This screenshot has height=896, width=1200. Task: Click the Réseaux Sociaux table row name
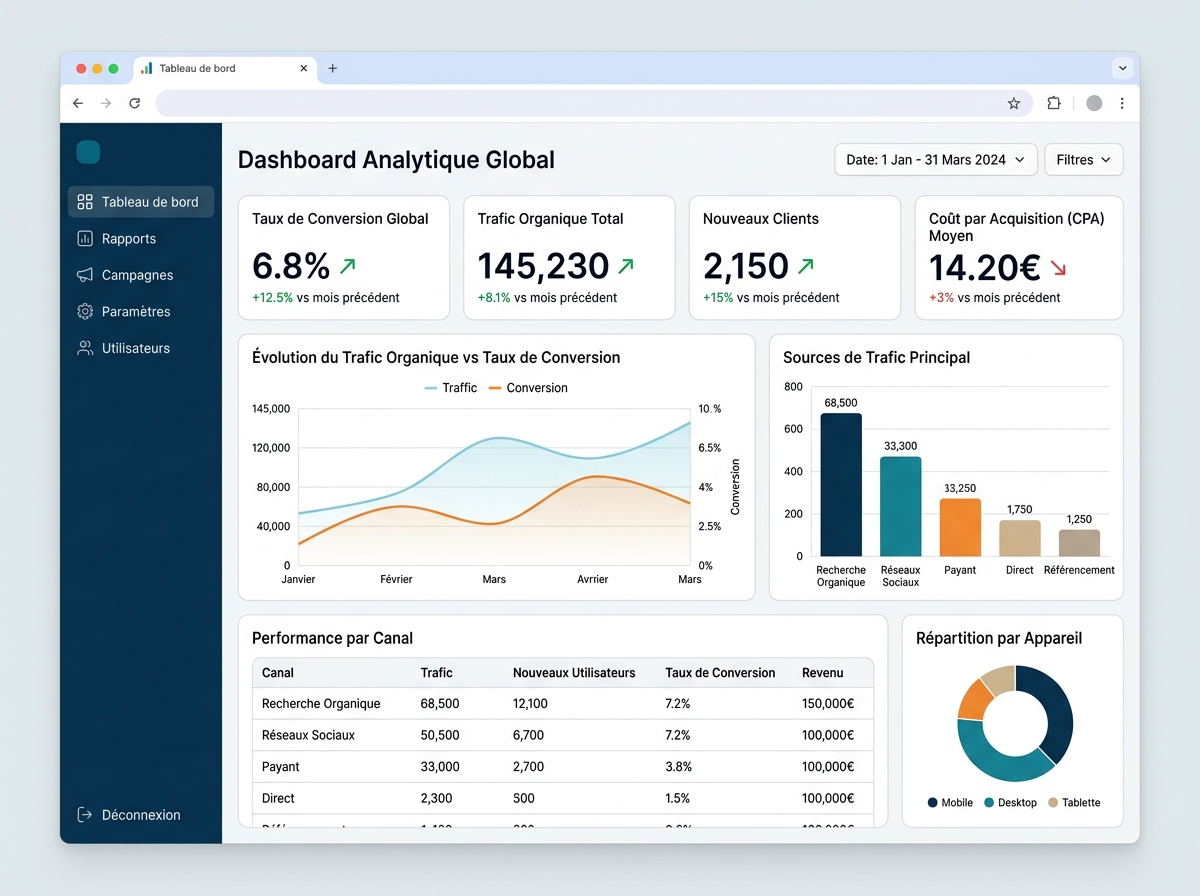pyautogui.click(x=308, y=735)
